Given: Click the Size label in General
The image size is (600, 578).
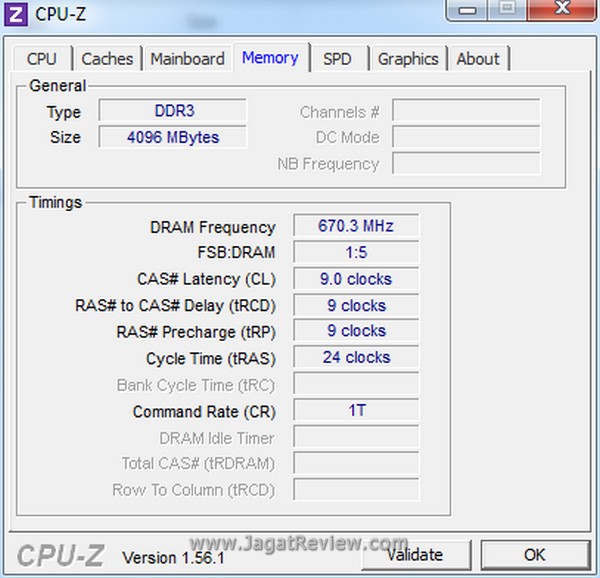Looking at the screenshot, I should point(65,137).
